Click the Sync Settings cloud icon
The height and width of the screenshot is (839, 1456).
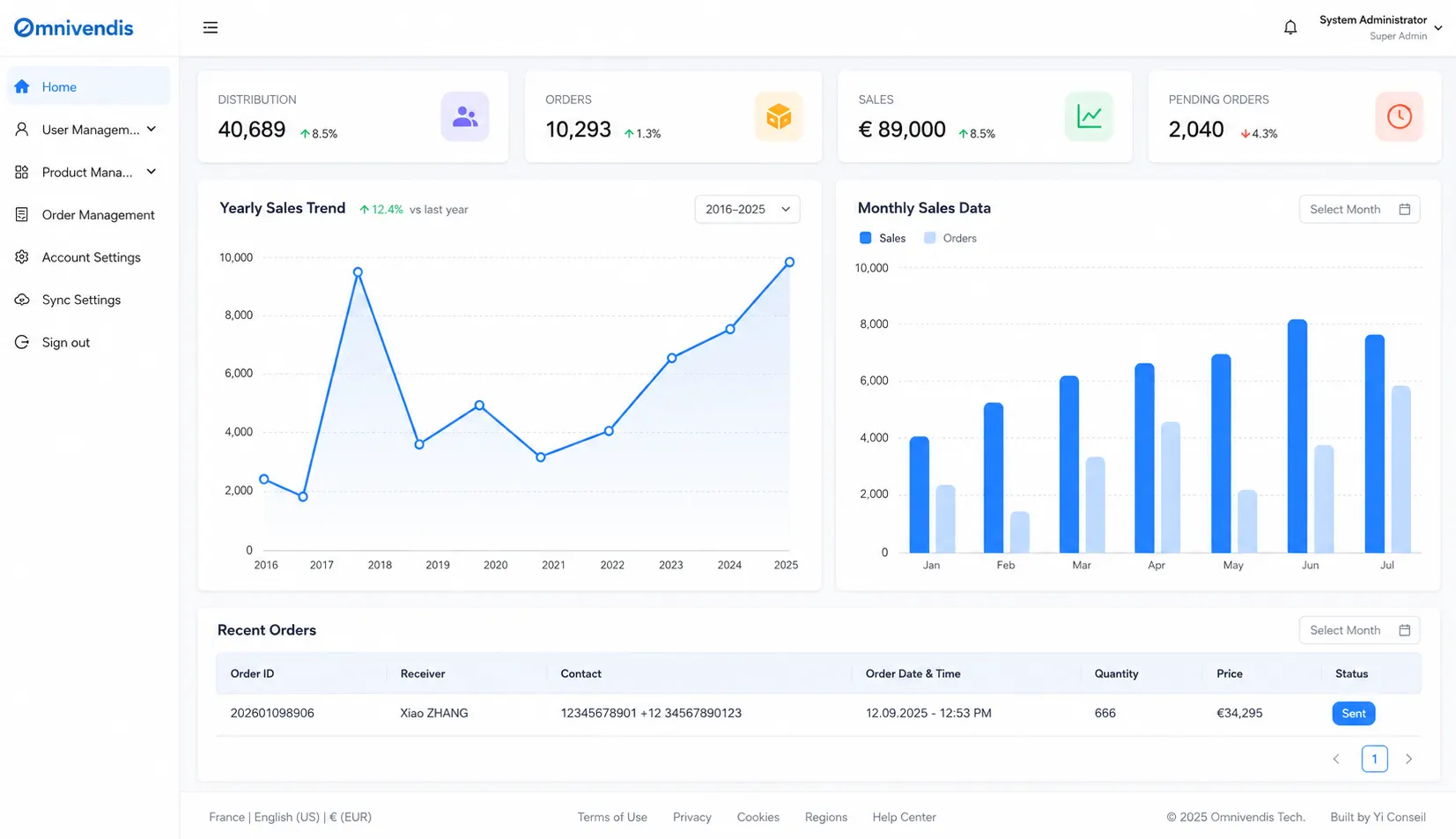point(22,300)
